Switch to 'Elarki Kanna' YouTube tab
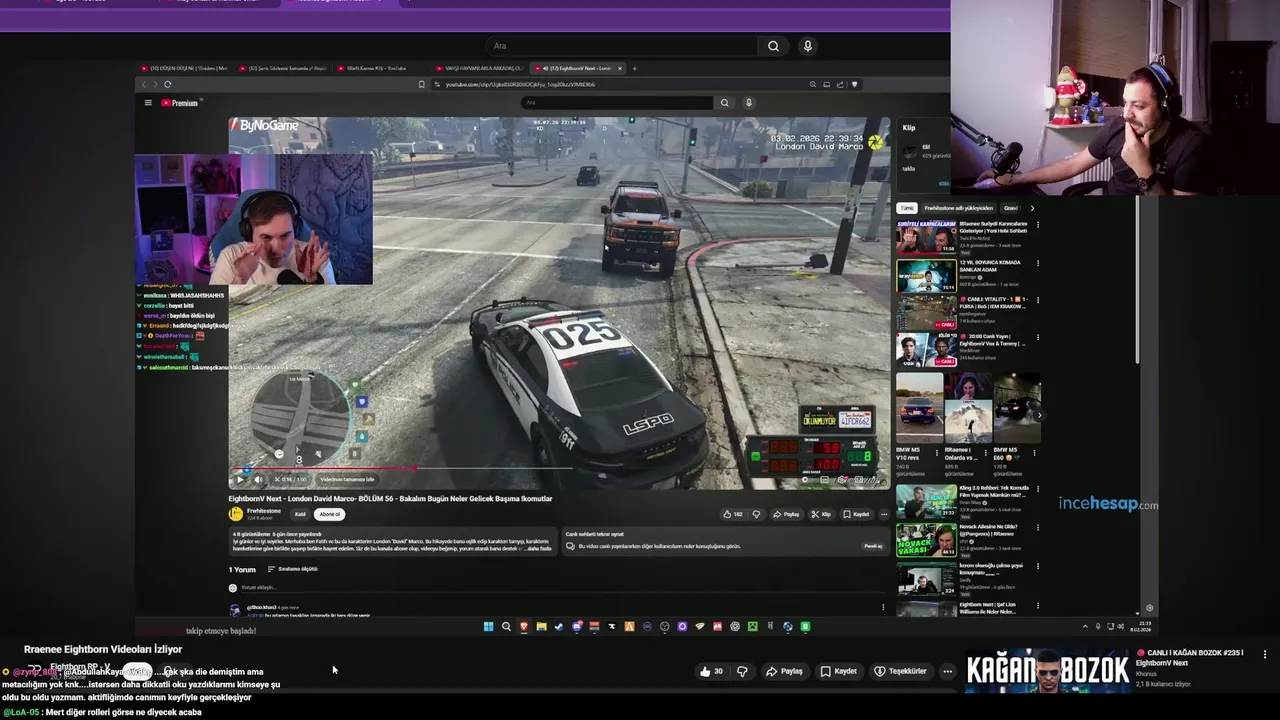Image resolution: width=1280 pixels, height=720 pixels. [375, 68]
